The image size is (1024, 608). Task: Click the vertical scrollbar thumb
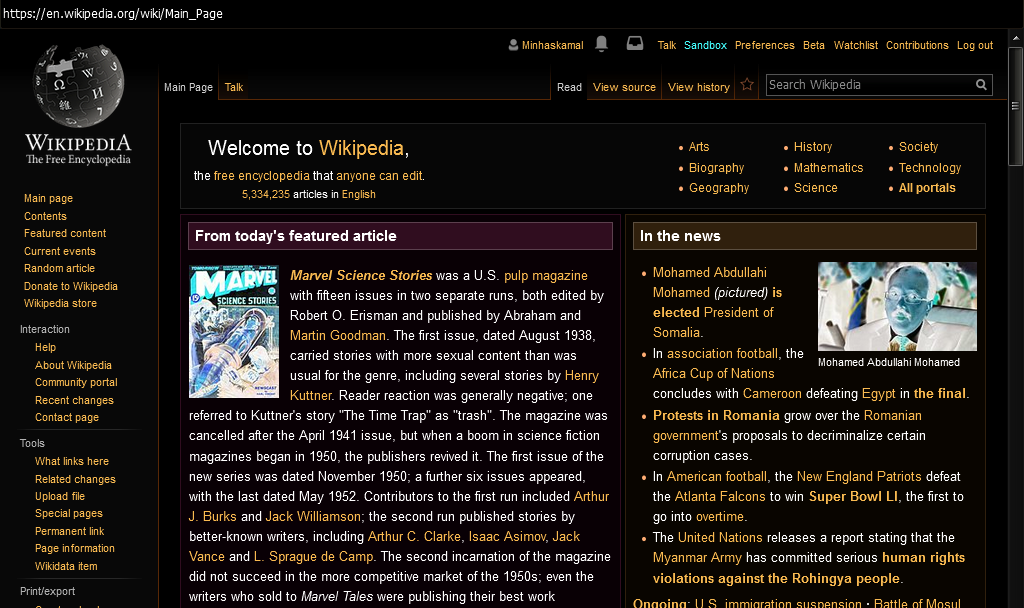point(1015,106)
